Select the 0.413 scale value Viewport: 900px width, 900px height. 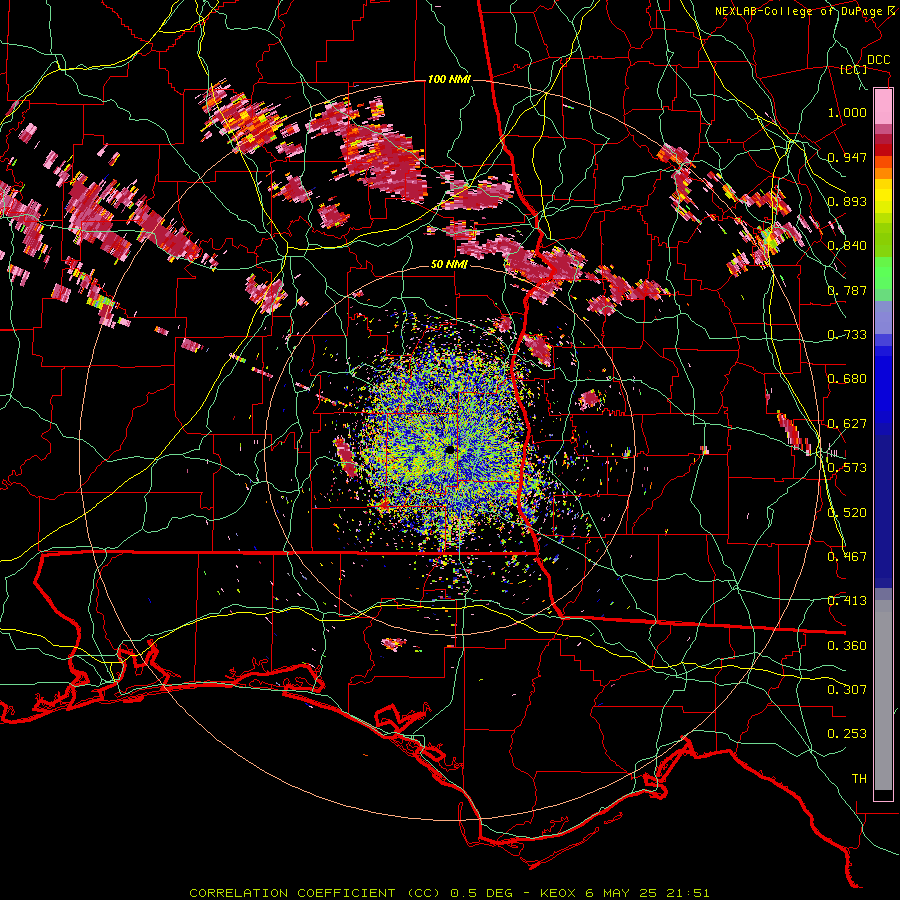[847, 601]
